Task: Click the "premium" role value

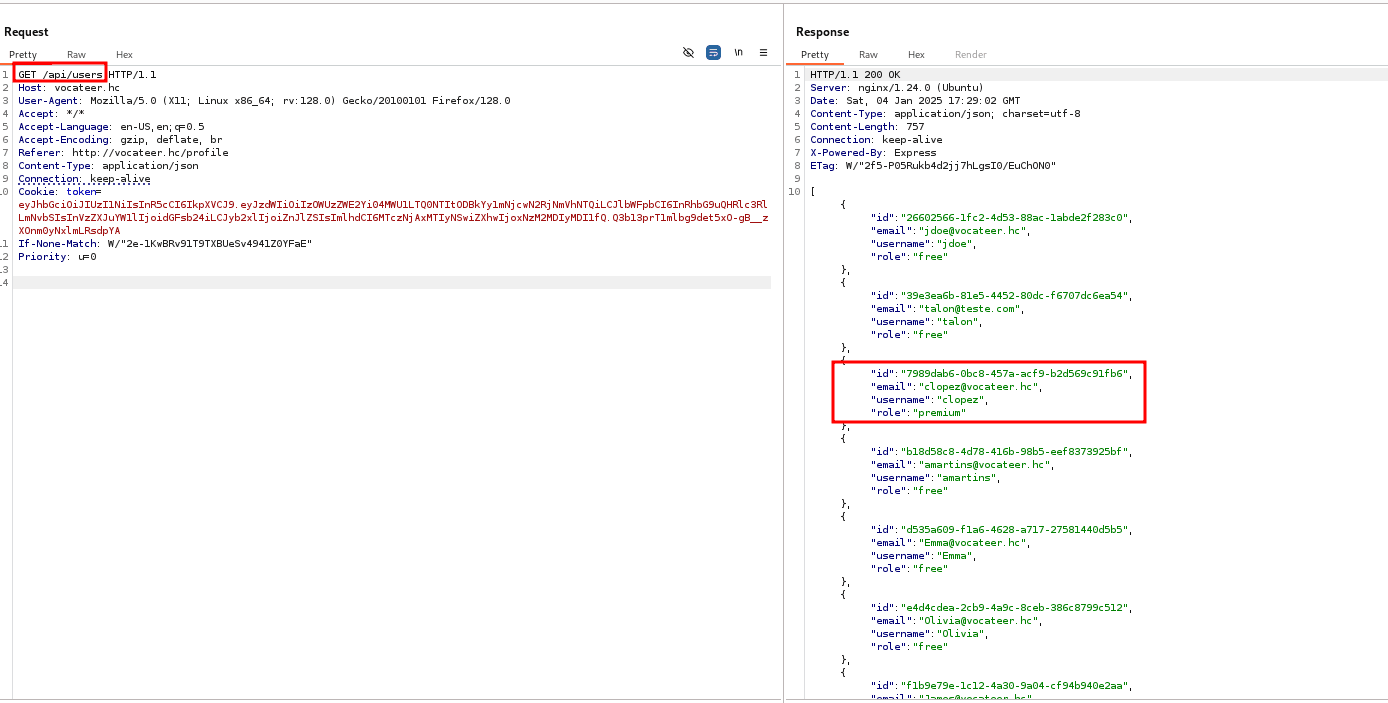Action: [x=937, y=413]
